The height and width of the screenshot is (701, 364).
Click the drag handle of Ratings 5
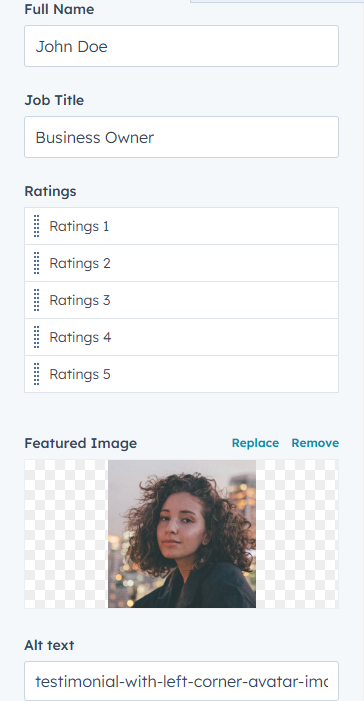coord(37,374)
